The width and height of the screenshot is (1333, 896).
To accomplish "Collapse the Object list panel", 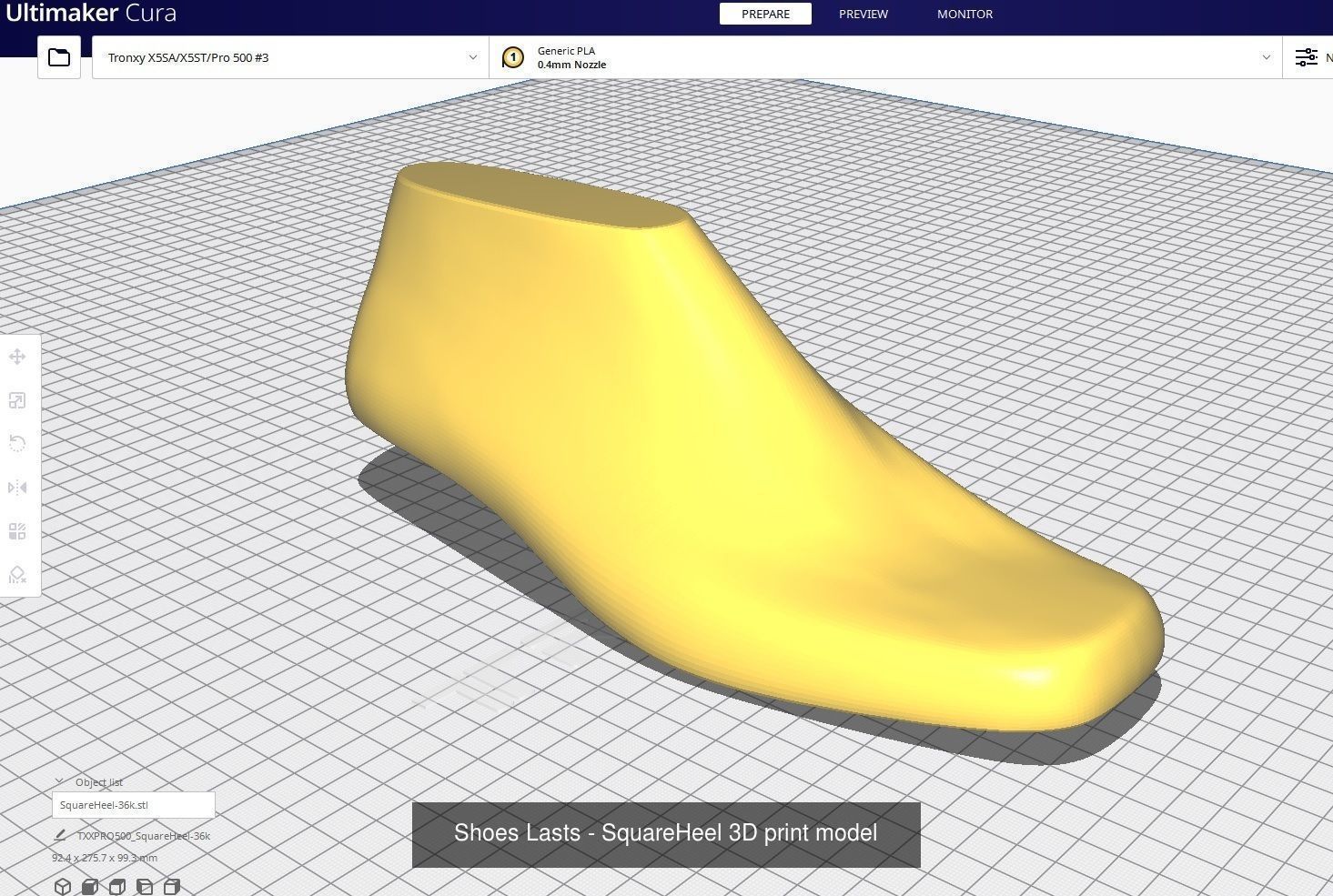I will click(x=58, y=780).
